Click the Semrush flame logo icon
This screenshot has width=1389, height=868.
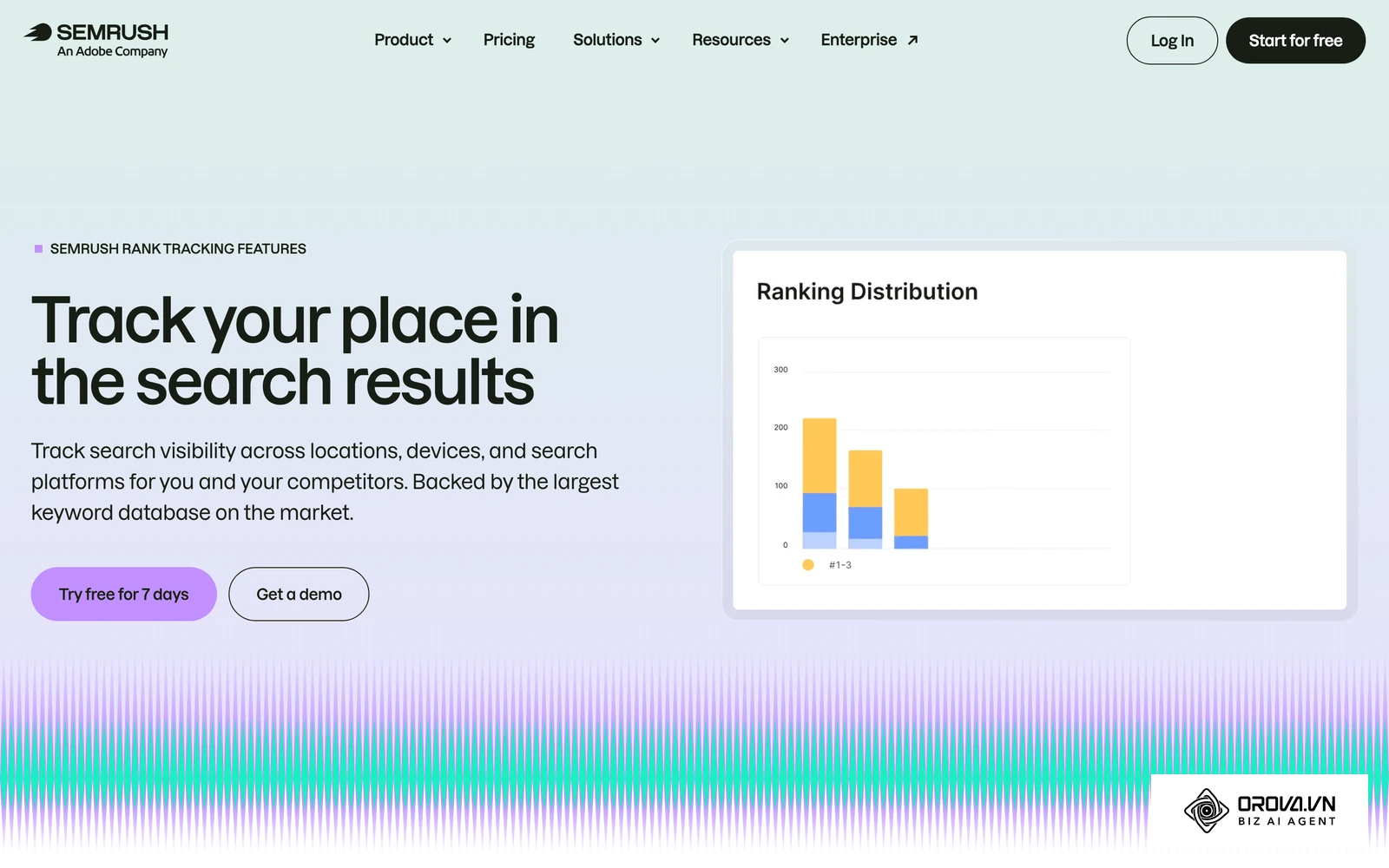[x=38, y=33]
